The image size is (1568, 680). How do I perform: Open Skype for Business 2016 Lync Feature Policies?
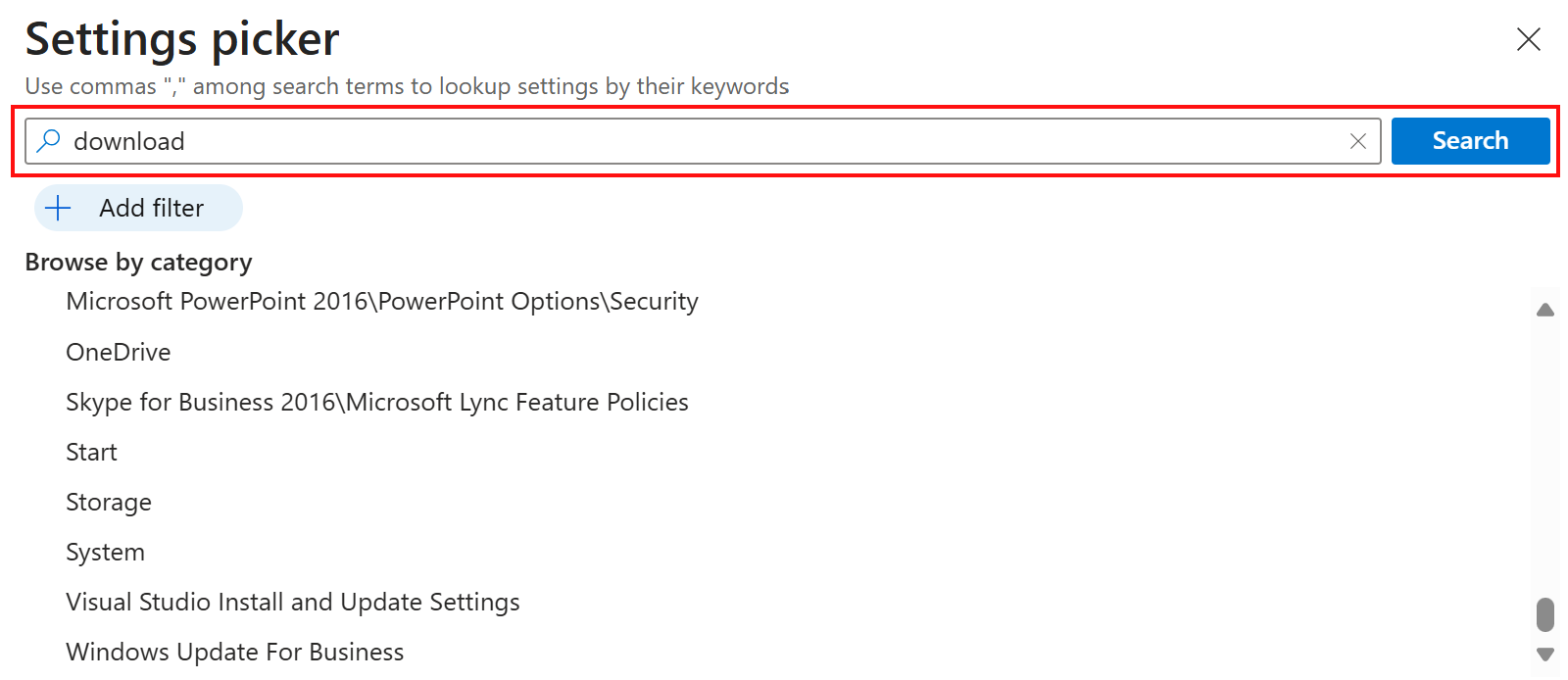376,402
